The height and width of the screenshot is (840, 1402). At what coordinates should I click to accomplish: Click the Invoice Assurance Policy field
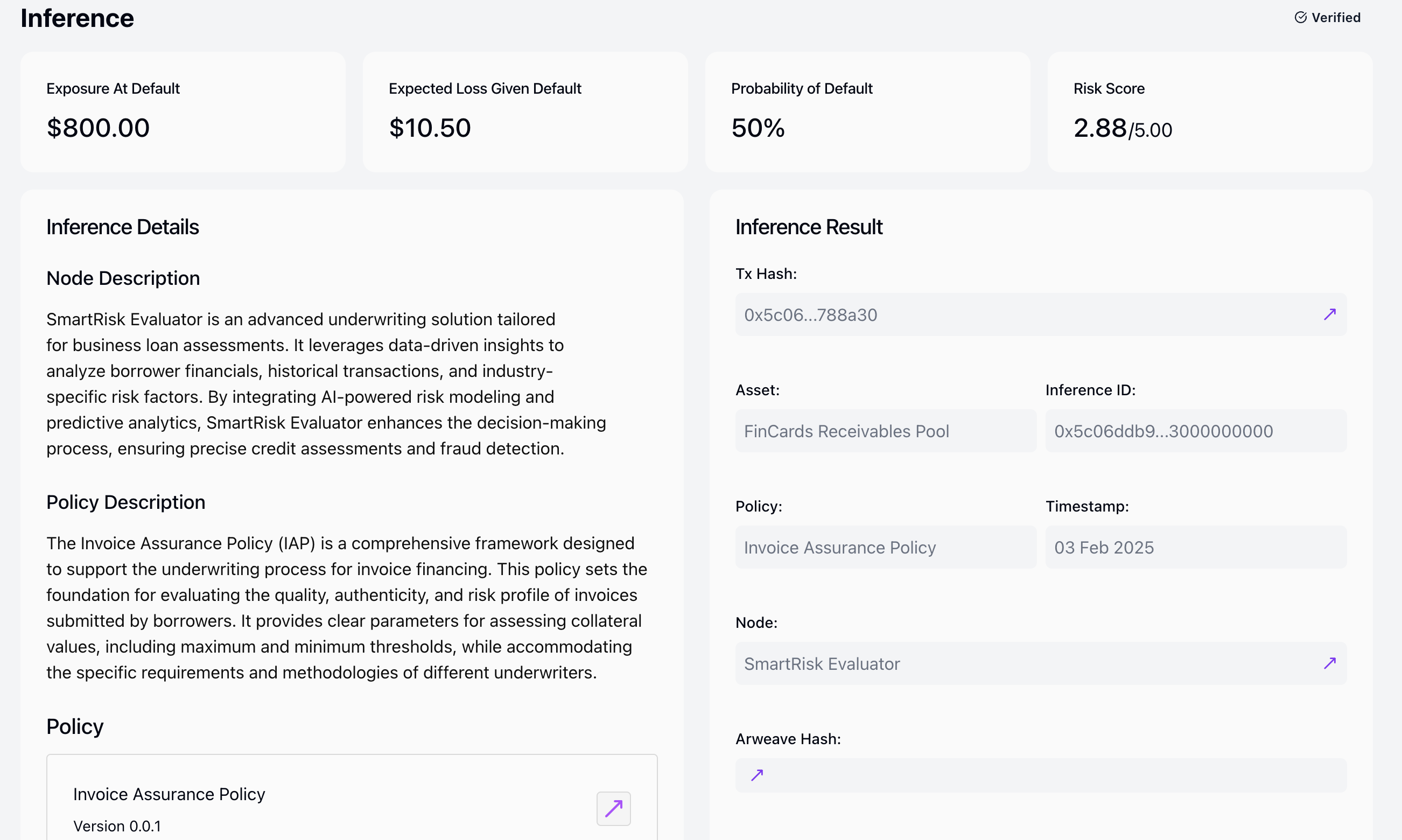click(885, 548)
